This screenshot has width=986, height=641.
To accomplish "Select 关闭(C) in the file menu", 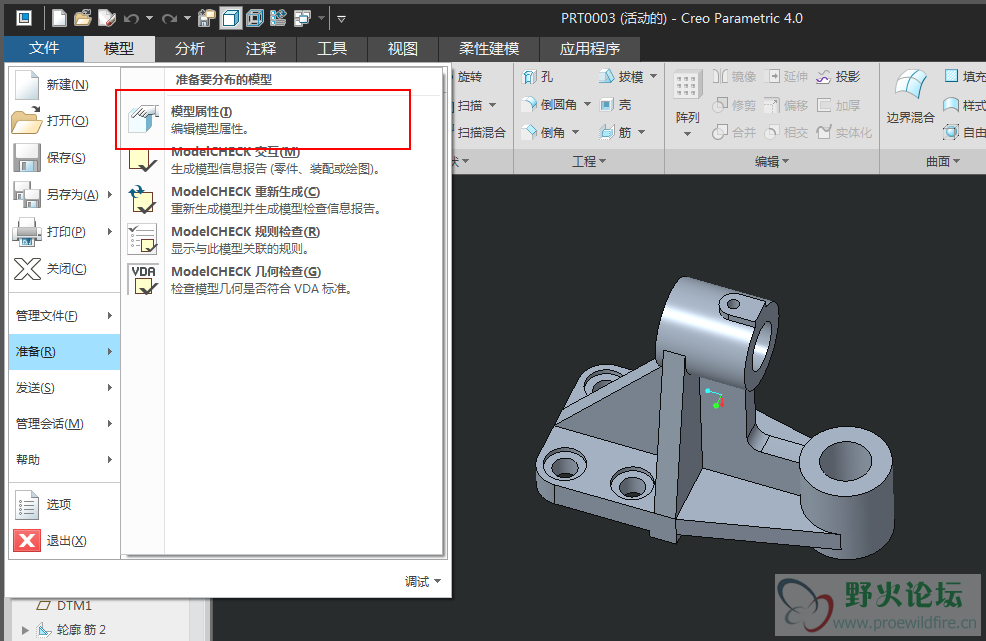I will click(x=64, y=269).
